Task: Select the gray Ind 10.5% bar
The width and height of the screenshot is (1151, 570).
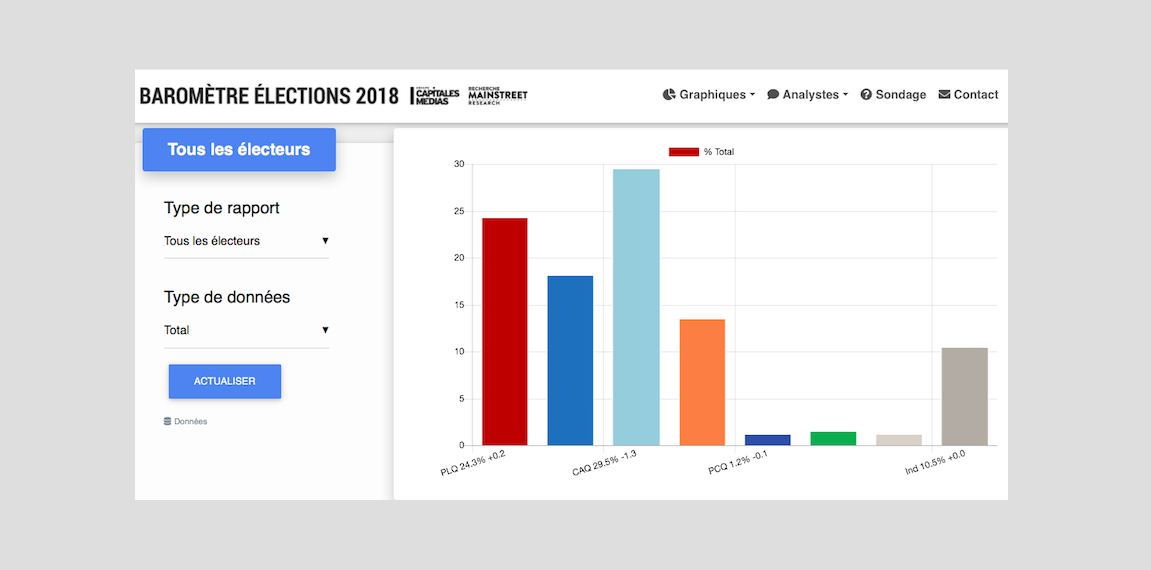Action: 965,396
